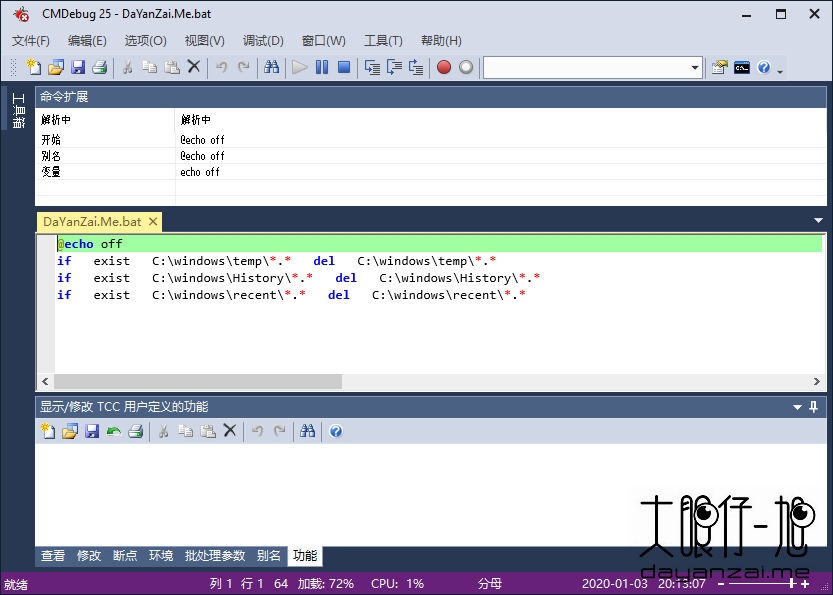Click green revert arrow in function panel
The height and width of the screenshot is (595, 833).
[x=114, y=431]
